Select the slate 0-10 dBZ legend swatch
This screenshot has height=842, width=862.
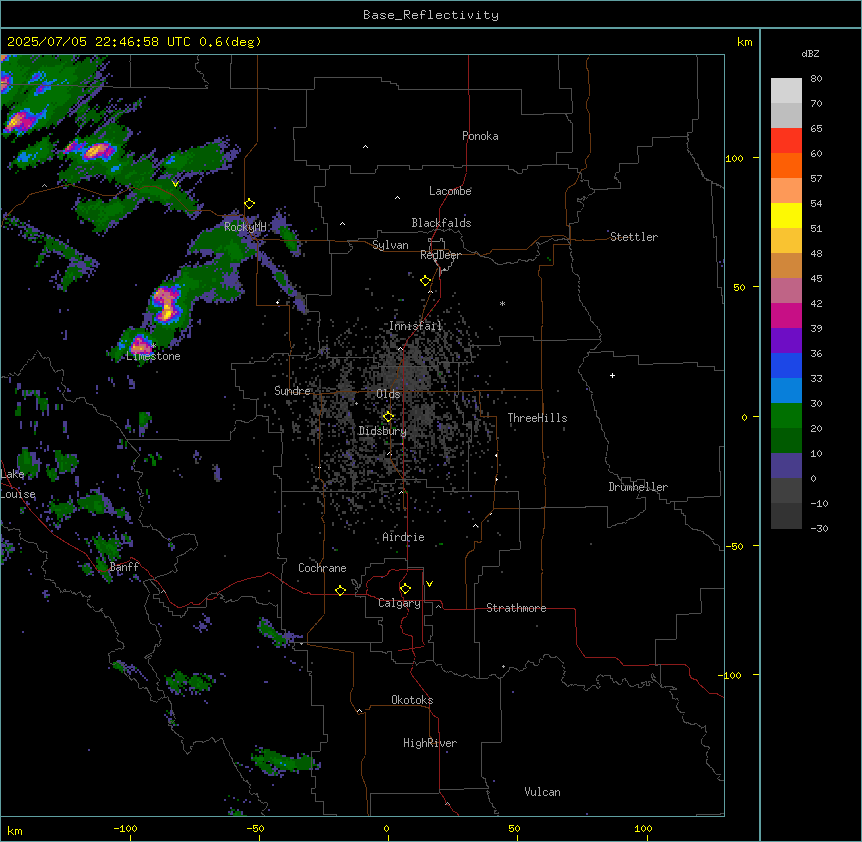[x=786, y=466]
